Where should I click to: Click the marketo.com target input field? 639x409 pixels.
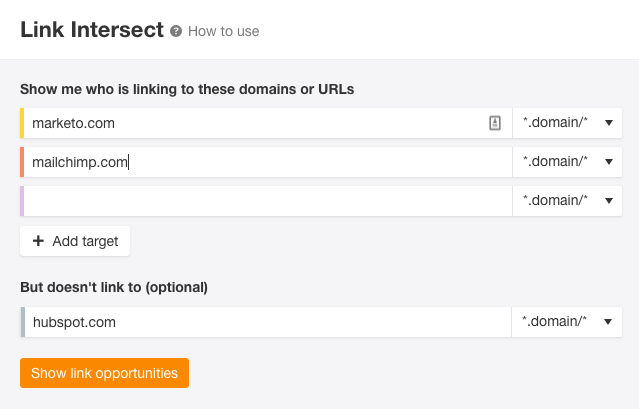[x=268, y=123]
